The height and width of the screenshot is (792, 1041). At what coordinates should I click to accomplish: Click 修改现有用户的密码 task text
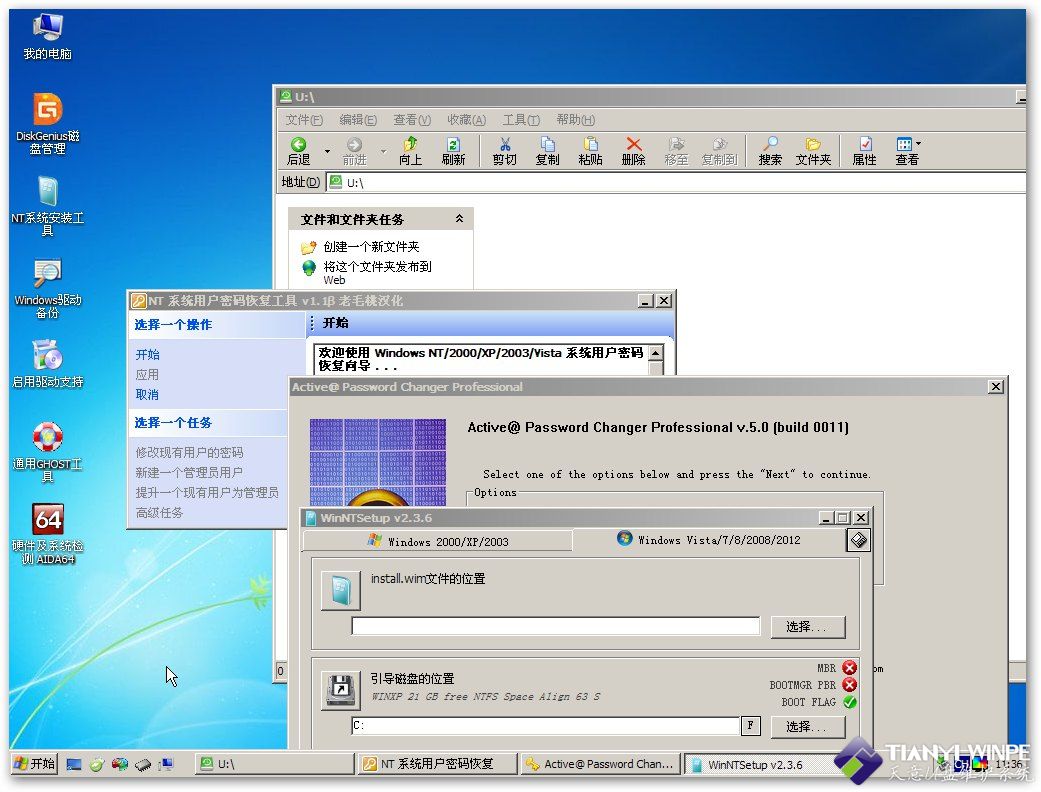click(x=189, y=452)
